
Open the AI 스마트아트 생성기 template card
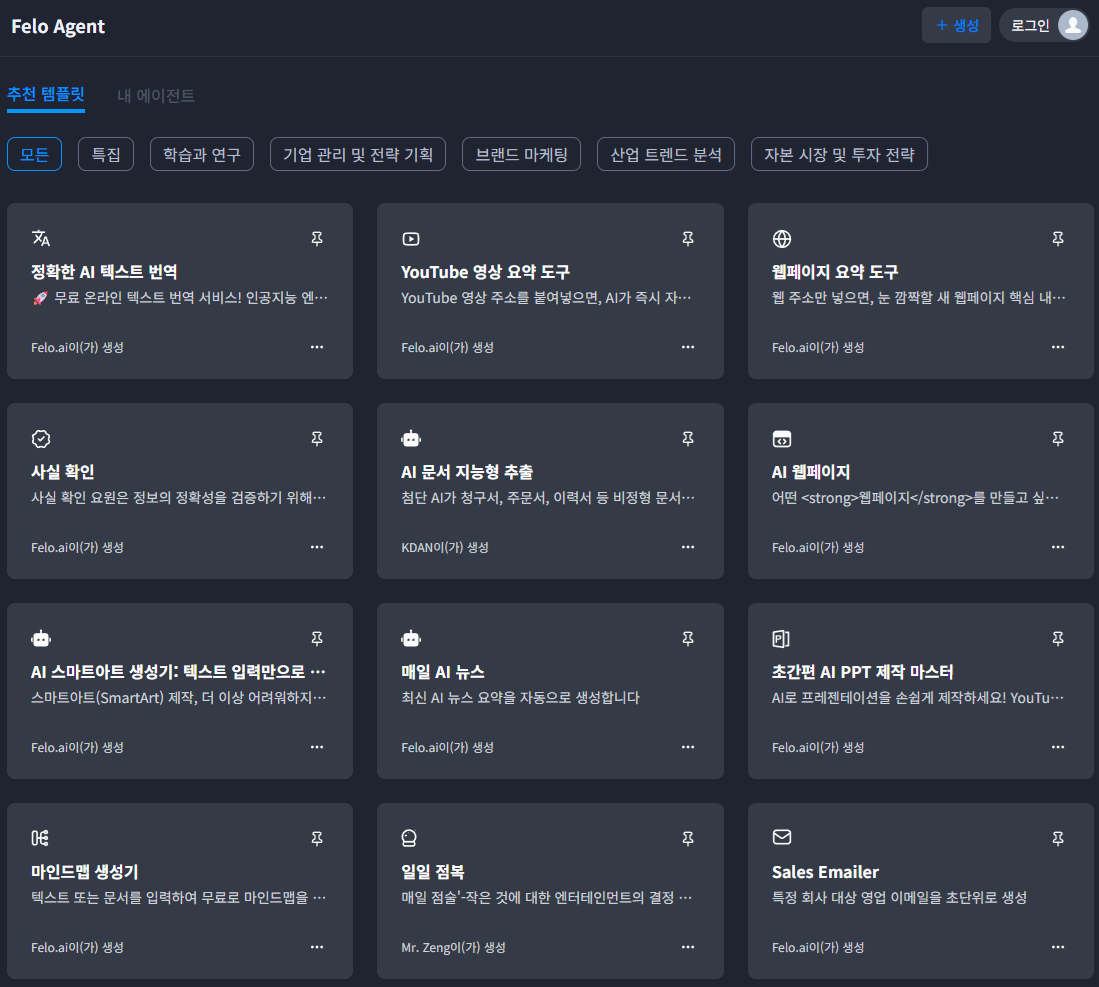coord(179,690)
